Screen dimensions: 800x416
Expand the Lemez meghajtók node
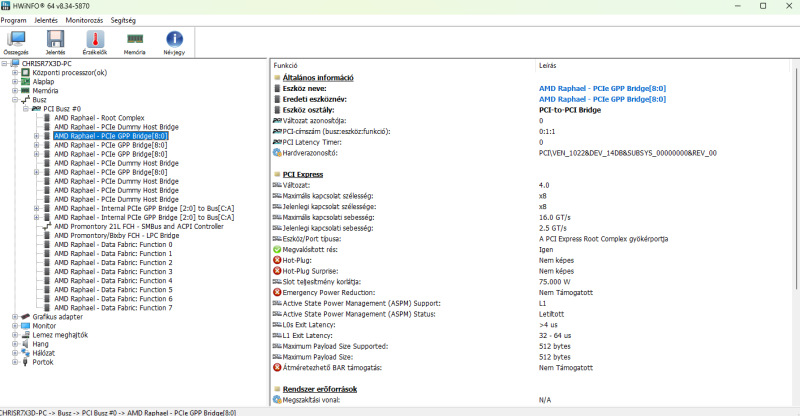15,335
